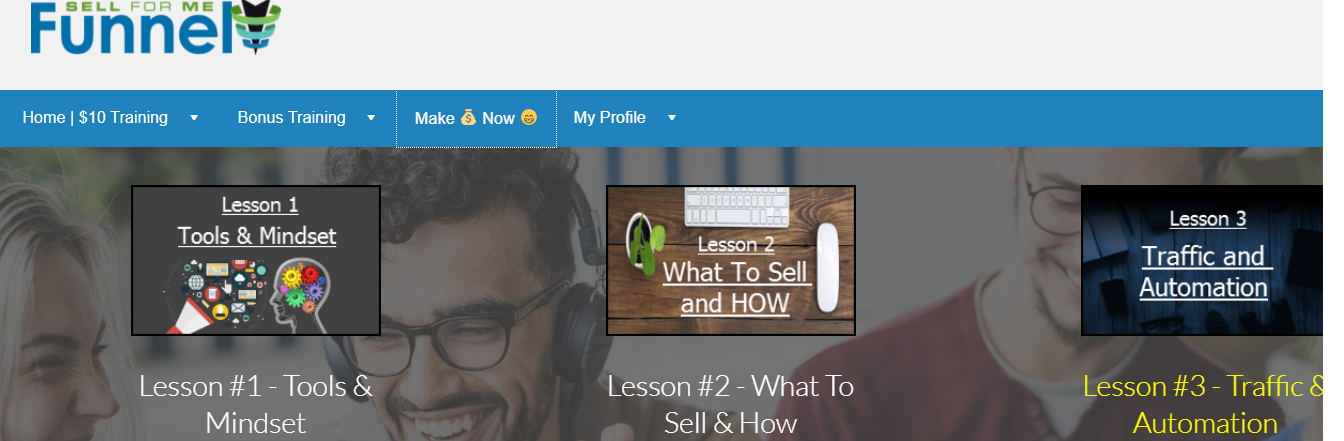Click the smiling face emoji in navigation

529,118
